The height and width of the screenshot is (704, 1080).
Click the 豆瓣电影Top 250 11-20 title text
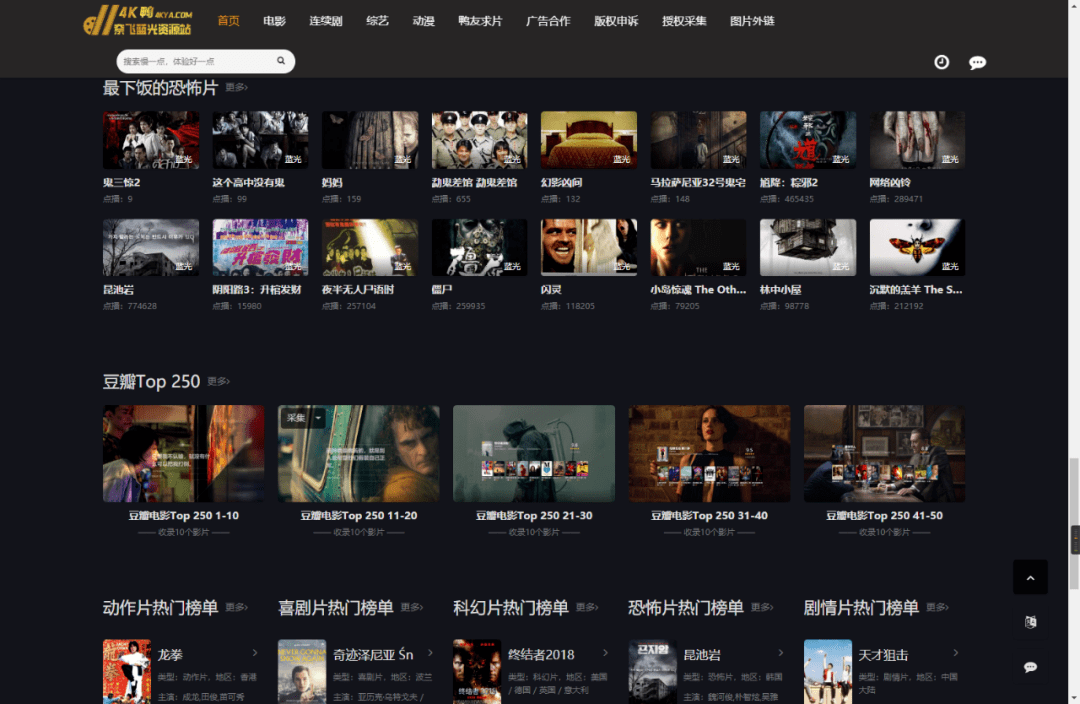359,515
